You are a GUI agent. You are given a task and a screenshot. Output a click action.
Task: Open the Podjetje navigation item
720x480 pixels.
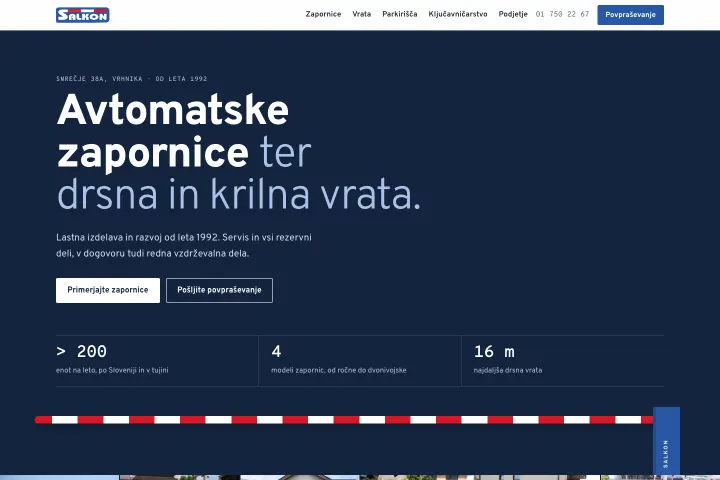513,14
